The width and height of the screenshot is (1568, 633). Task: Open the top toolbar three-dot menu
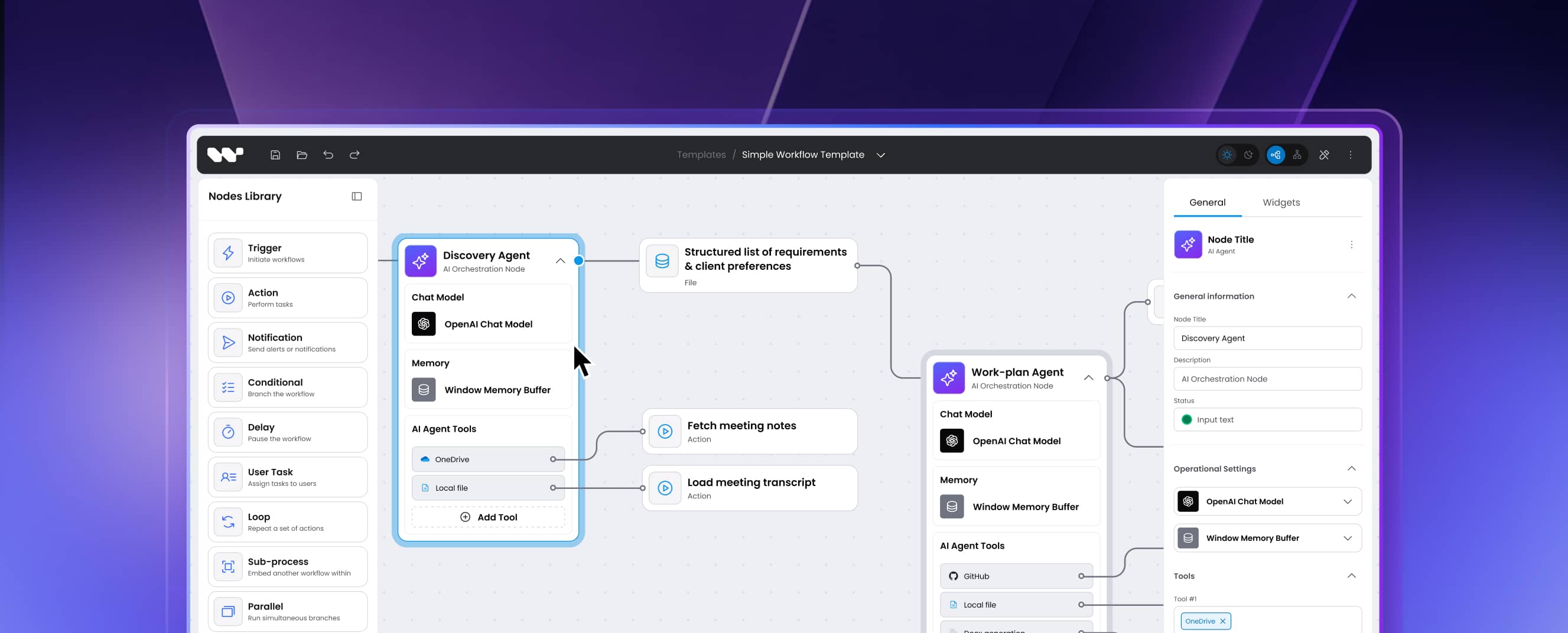1350,155
